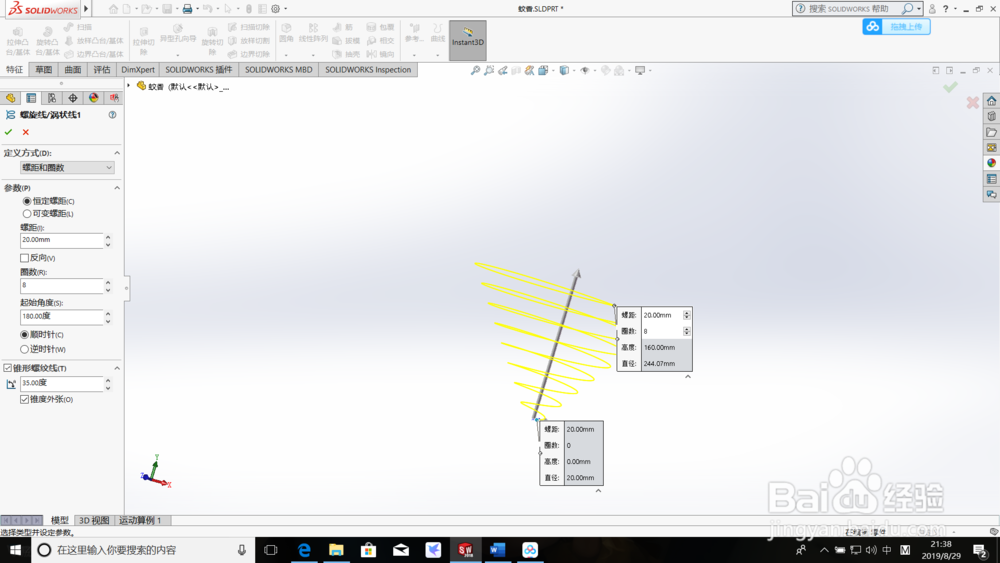Image resolution: width=1000 pixels, height=563 pixels.
Task: Open Display Style cube icon
Action: (564, 70)
